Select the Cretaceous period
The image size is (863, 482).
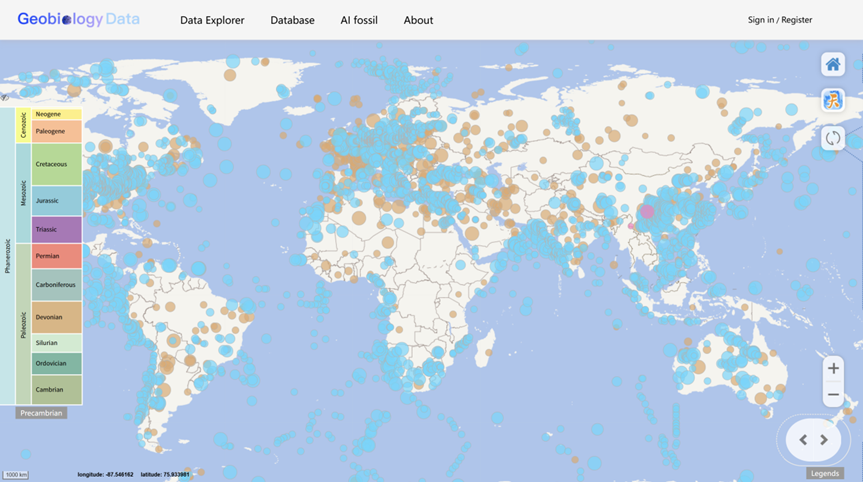pyautogui.click(x=57, y=164)
